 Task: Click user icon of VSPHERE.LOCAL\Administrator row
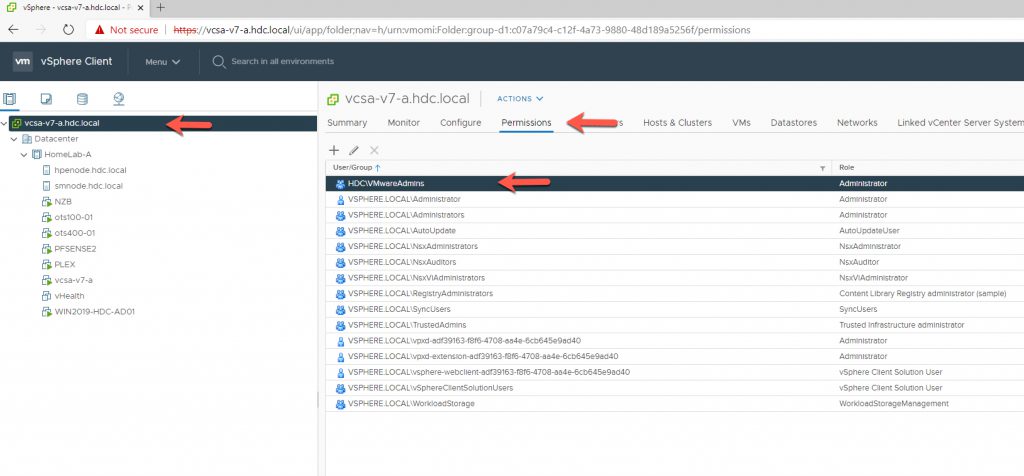click(340, 200)
